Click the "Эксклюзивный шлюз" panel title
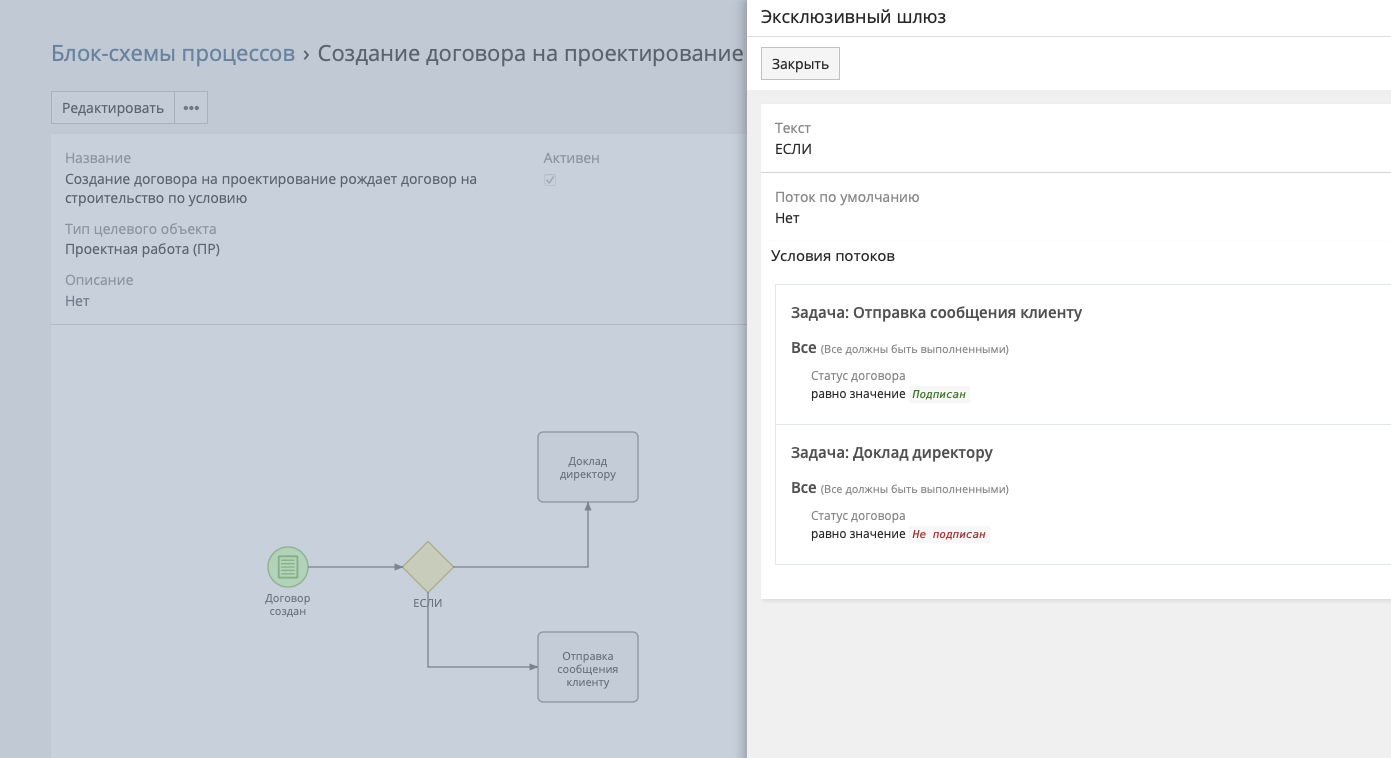Image resolution: width=1391 pixels, height=758 pixels. [x=853, y=17]
